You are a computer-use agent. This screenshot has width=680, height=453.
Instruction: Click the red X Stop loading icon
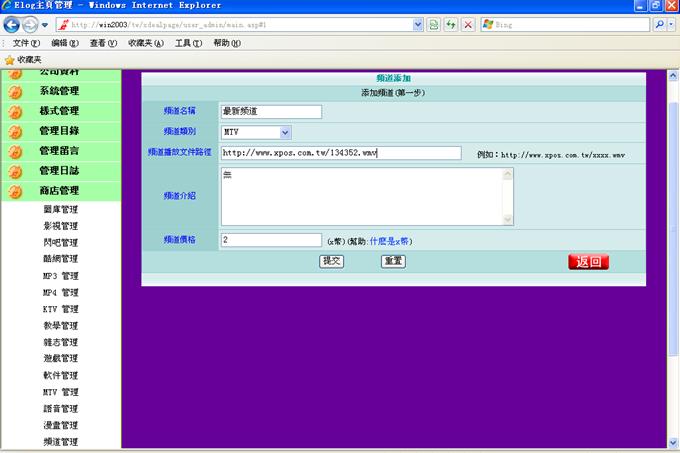[x=468, y=24]
